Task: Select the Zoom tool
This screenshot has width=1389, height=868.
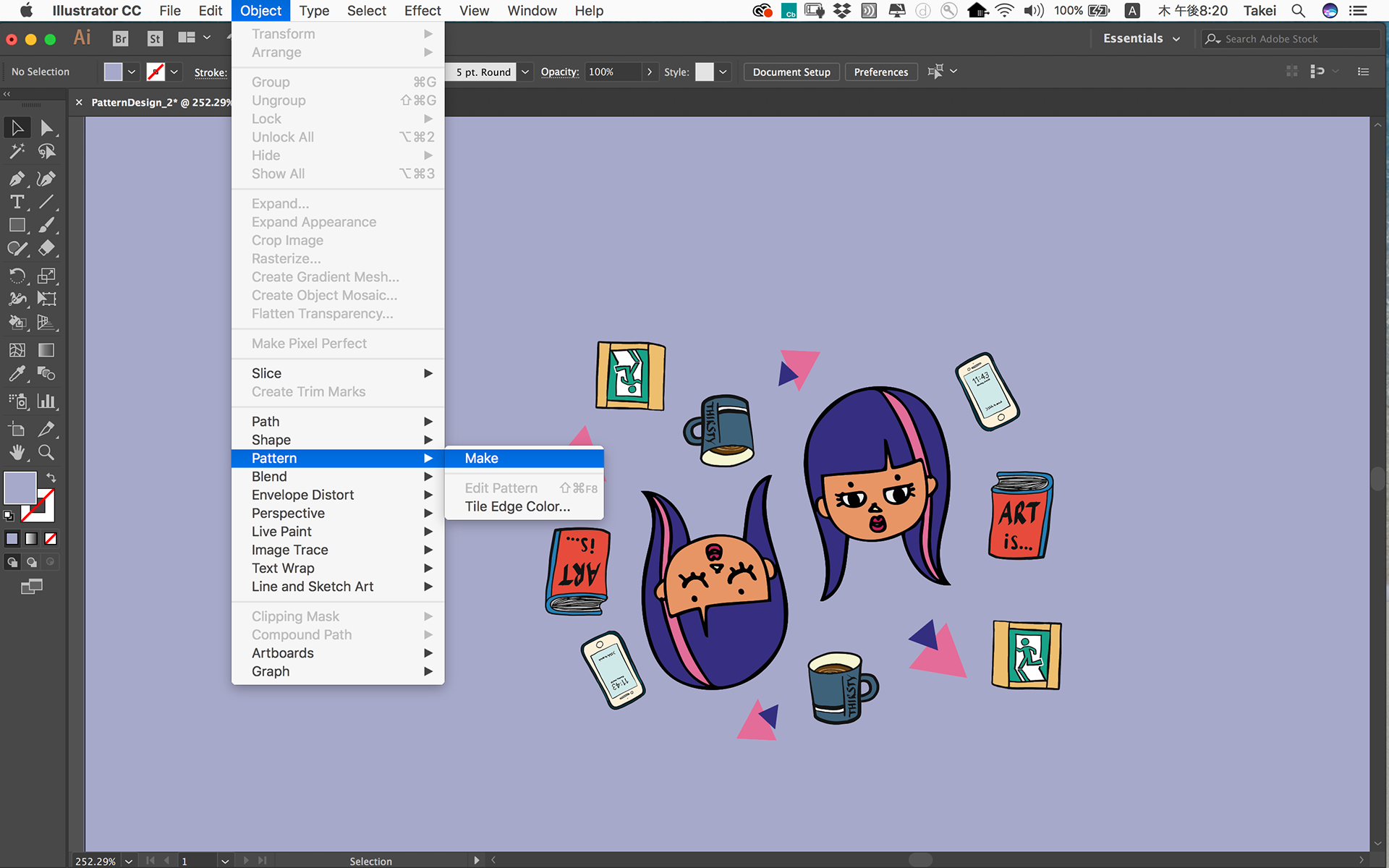Action: click(46, 453)
